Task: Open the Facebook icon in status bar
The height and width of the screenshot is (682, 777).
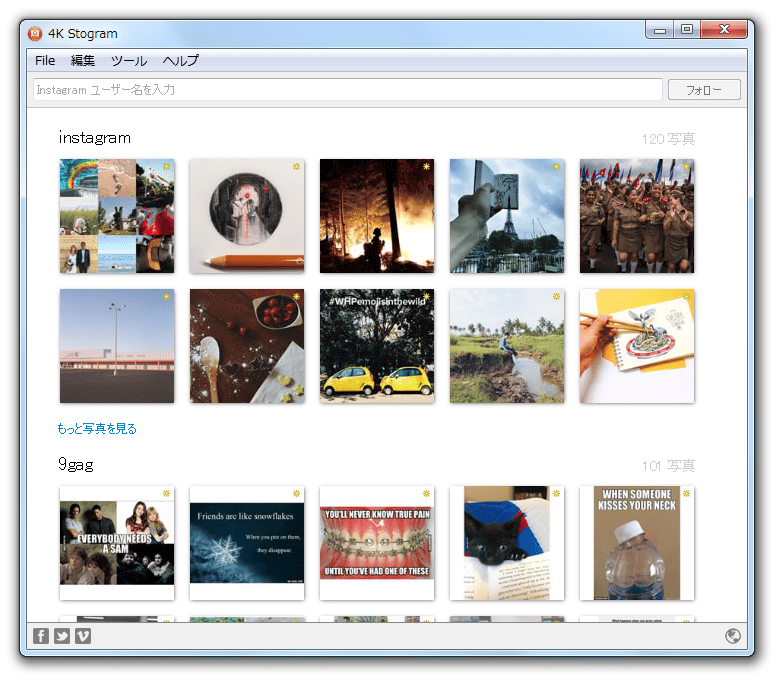Action: pyautogui.click(x=41, y=635)
